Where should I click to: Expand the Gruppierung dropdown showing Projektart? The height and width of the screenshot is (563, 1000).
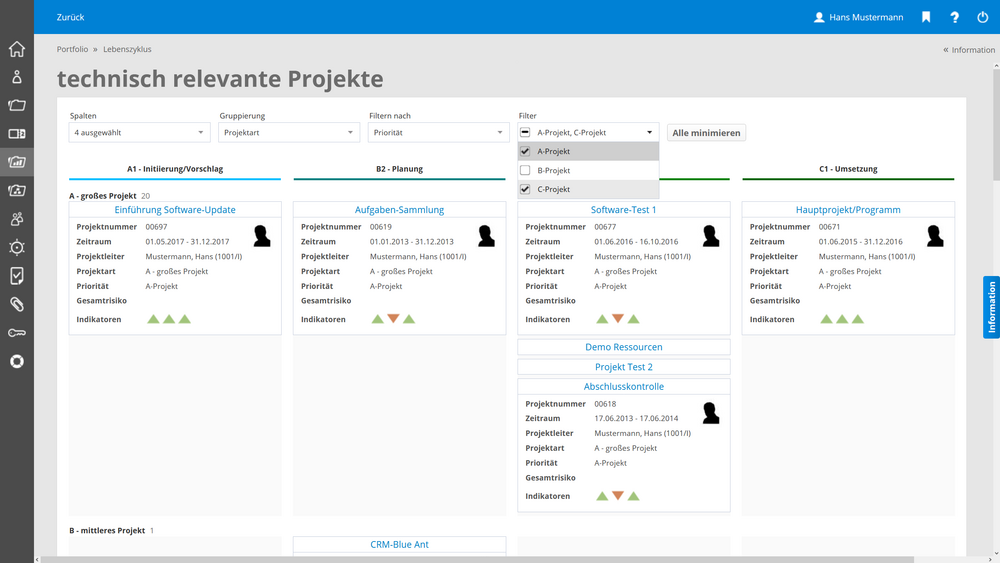[289, 132]
